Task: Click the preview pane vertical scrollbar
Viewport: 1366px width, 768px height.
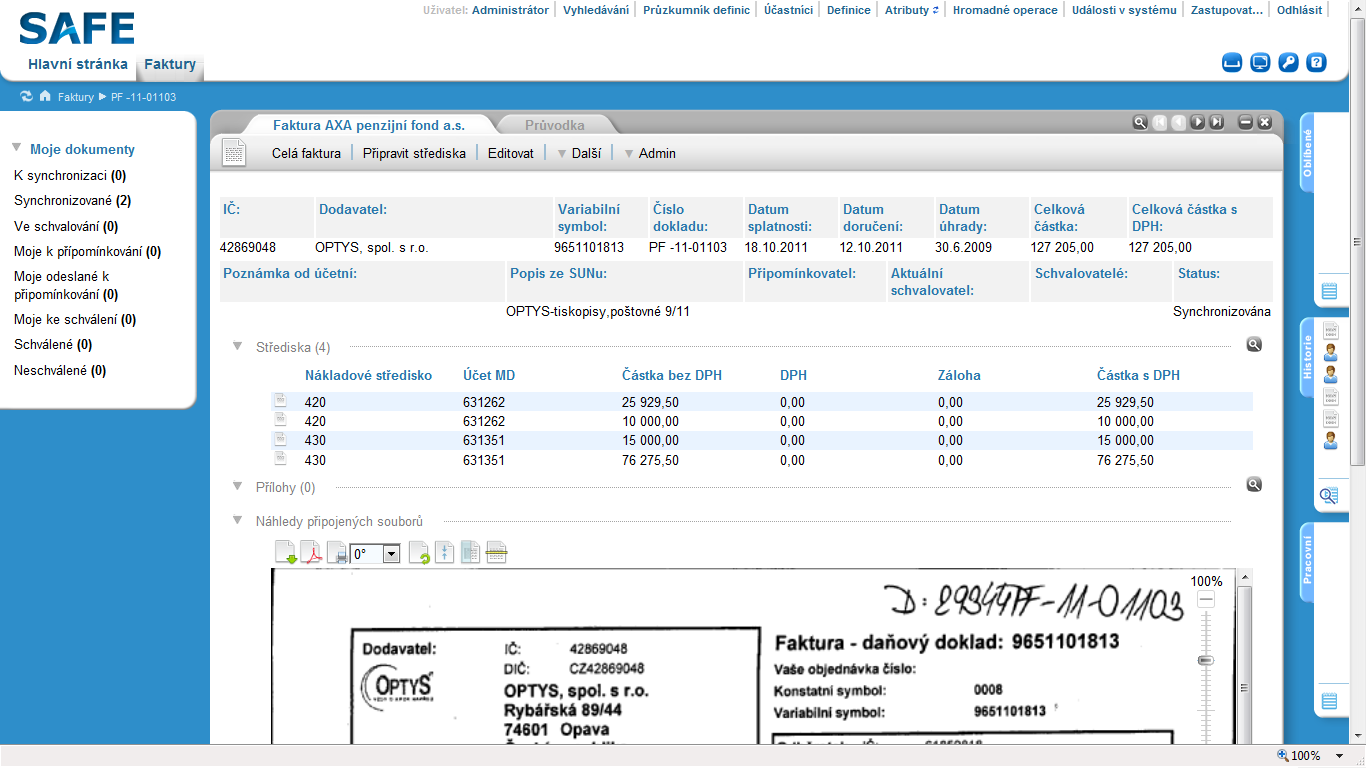Action: [x=1244, y=656]
